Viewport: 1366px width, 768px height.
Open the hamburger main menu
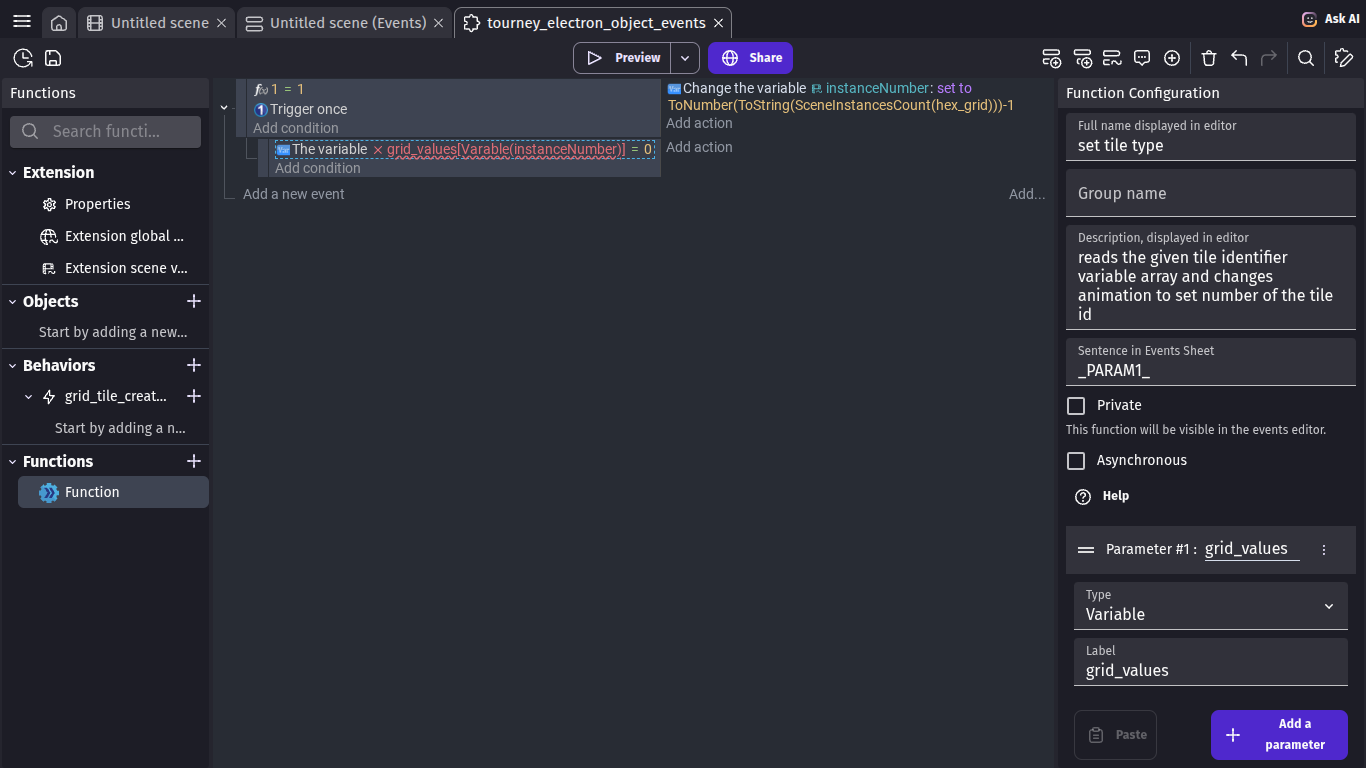tap(22, 22)
